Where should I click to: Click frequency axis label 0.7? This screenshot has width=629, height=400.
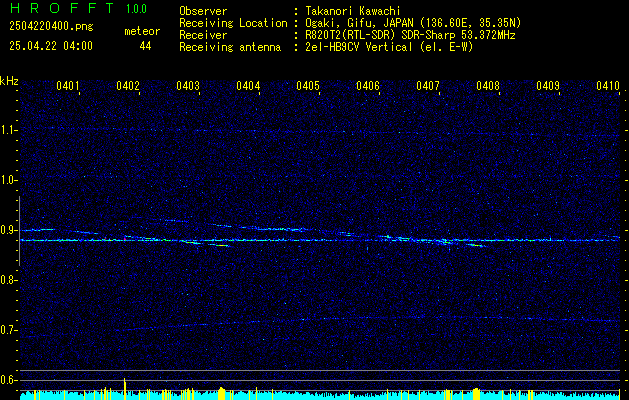(x=9, y=330)
